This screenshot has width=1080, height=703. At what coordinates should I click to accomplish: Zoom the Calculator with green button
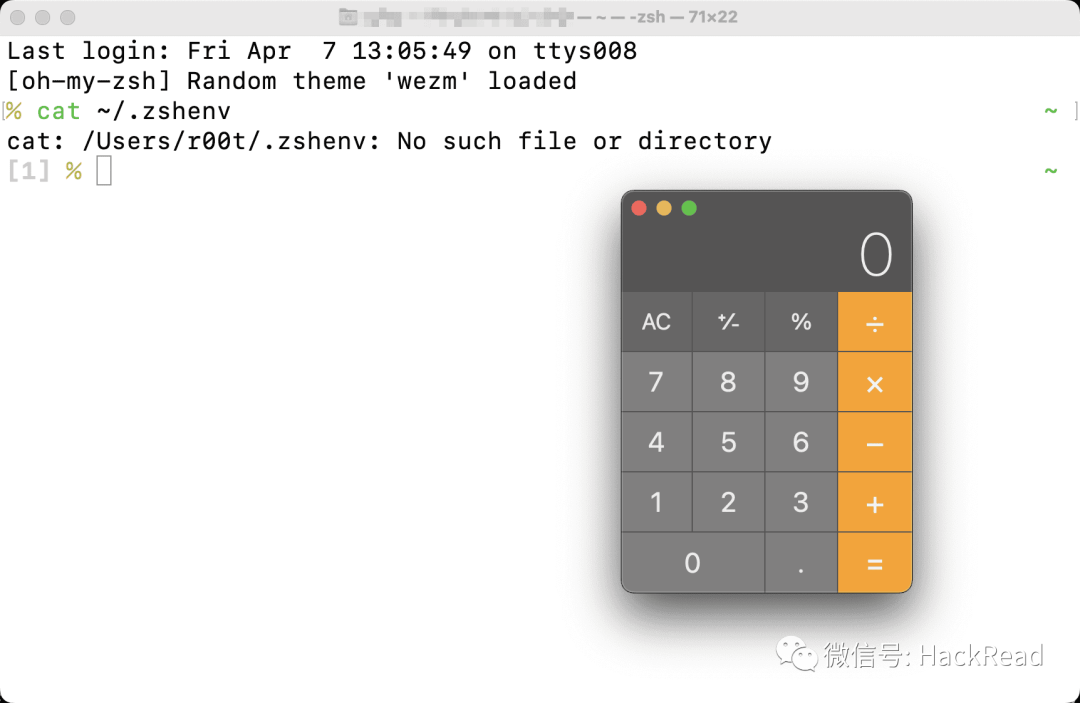pyautogui.click(x=689, y=208)
